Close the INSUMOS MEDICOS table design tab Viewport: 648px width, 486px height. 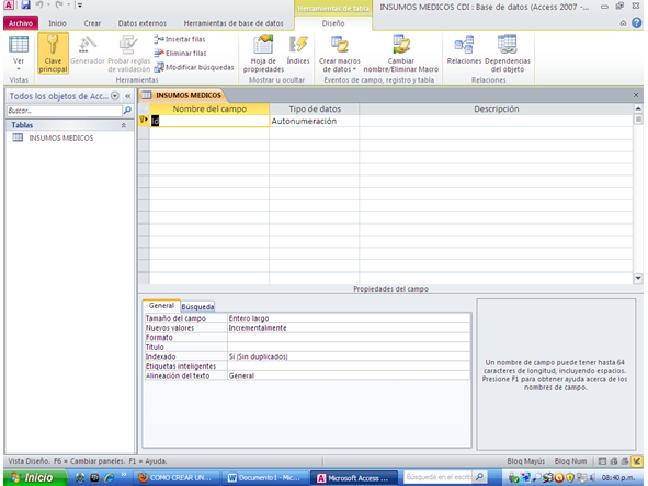[x=636, y=95]
